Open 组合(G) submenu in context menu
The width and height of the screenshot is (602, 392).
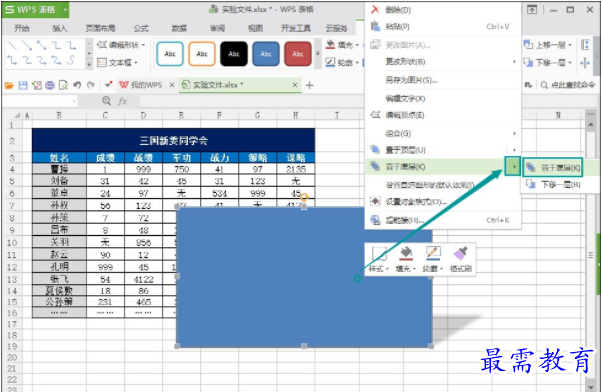[x=443, y=133]
